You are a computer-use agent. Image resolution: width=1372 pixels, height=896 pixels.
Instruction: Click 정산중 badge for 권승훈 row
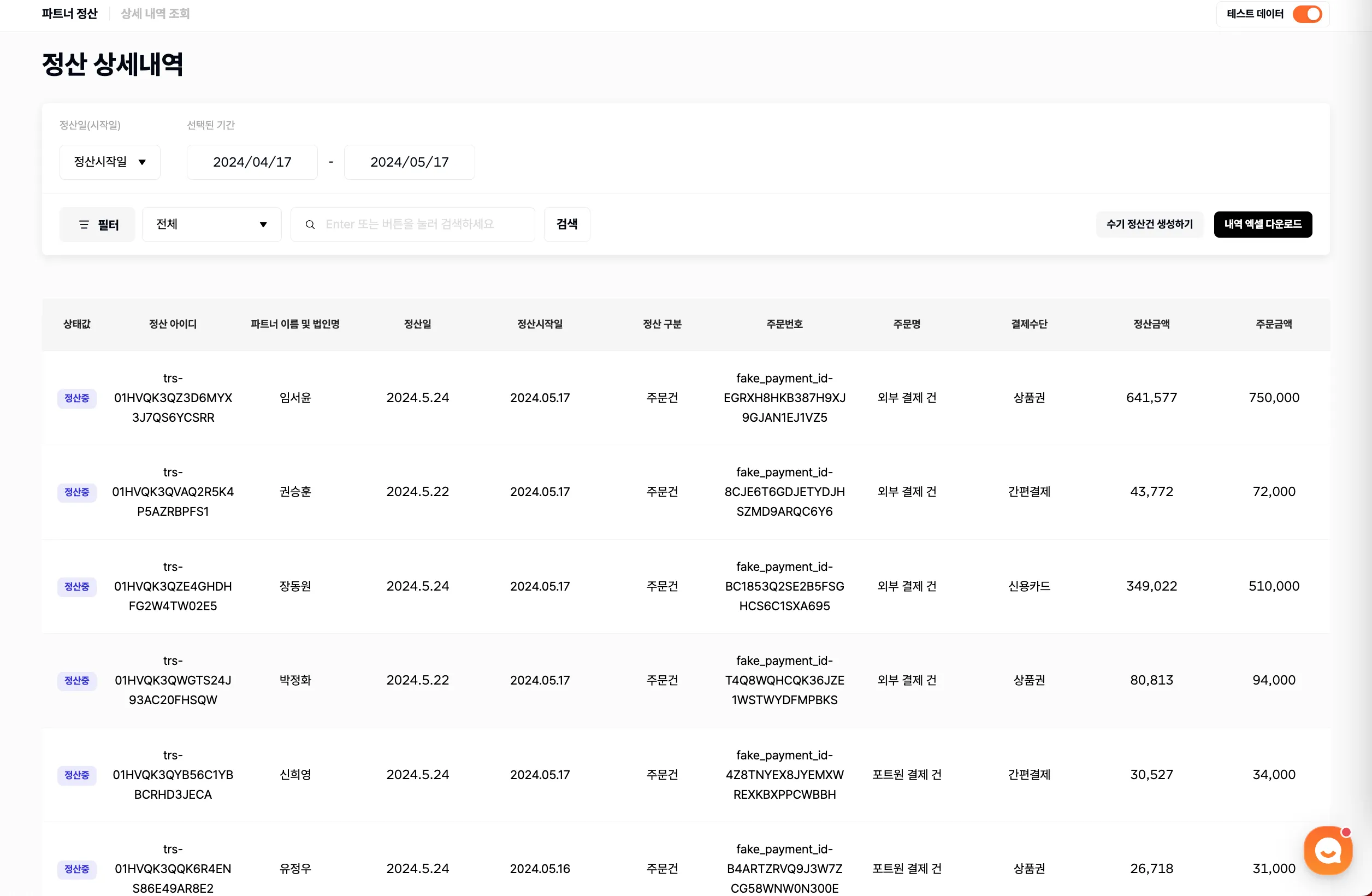(76, 492)
